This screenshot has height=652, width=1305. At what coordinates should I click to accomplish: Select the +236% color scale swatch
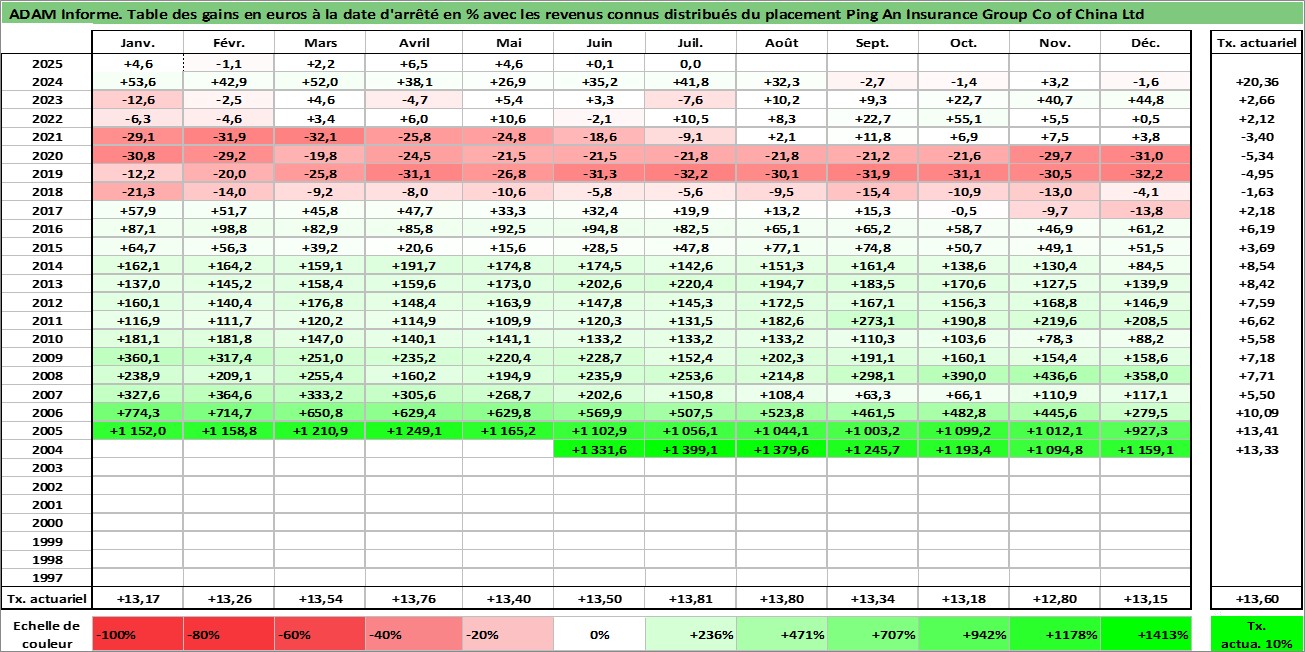(690, 634)
